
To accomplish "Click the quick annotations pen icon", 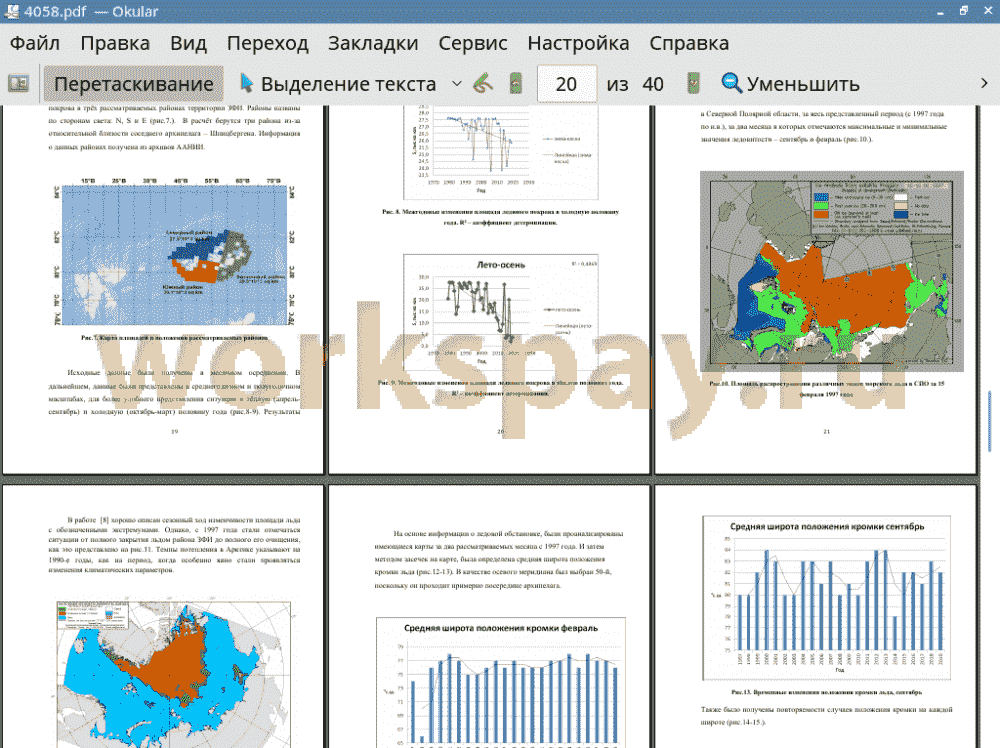I will (483, 84).
